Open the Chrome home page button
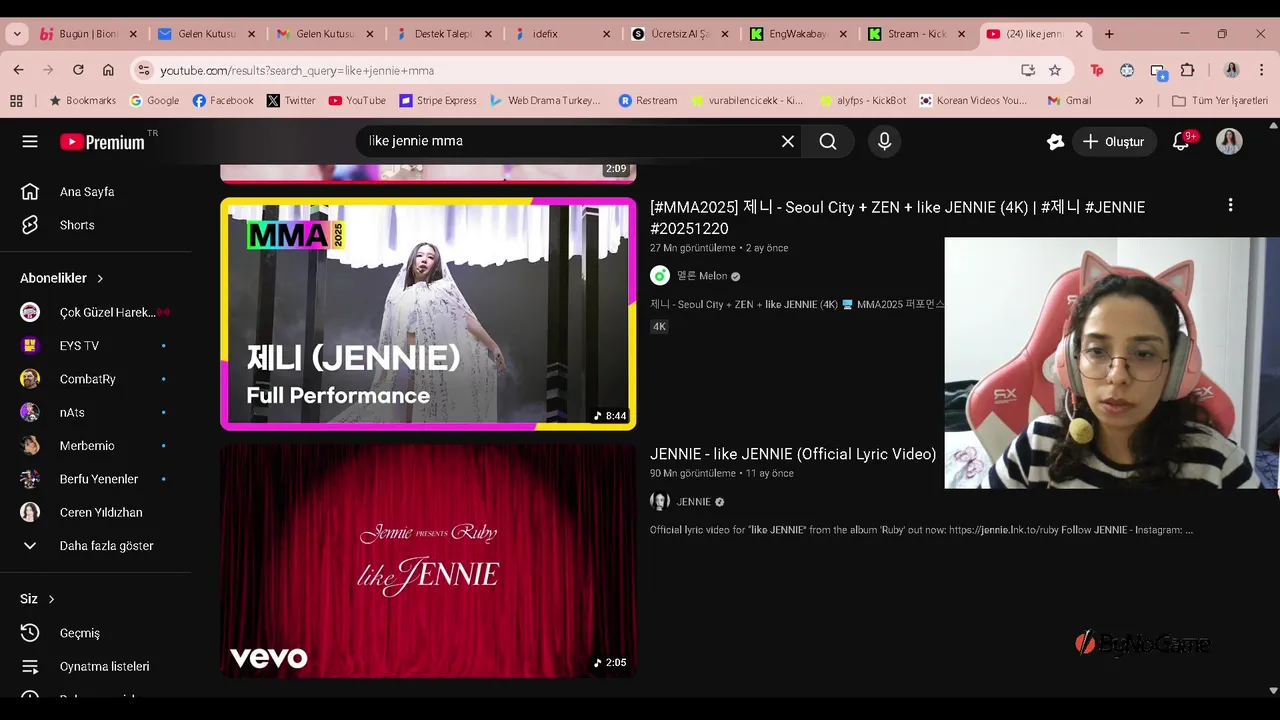 [x=108, y=70]
